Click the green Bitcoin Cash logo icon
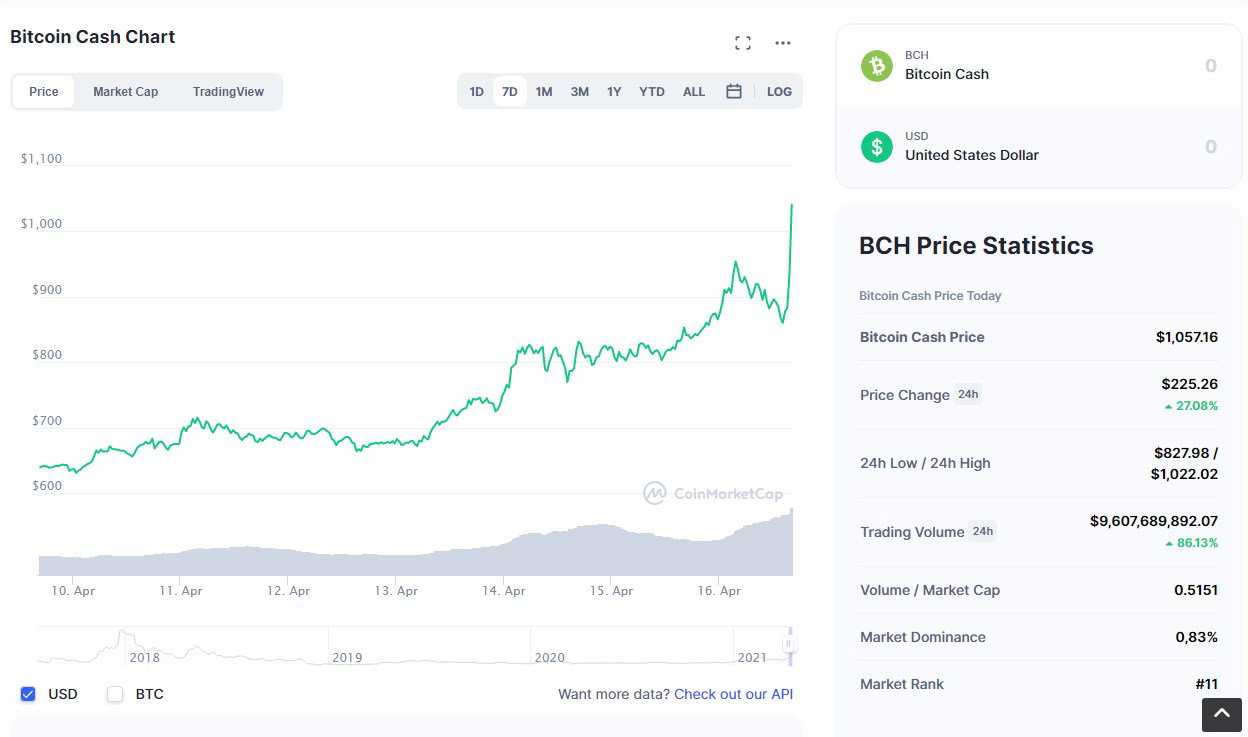Image resolution: width=1248 pixels, height=737 pixels. pos(877,66)
